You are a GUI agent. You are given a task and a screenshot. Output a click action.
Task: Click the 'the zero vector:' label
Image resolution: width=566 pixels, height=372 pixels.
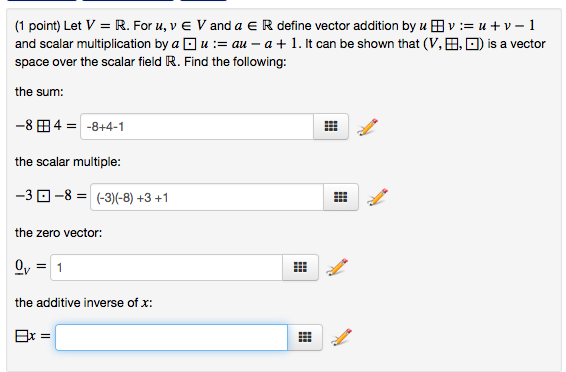tap(58, 233)
